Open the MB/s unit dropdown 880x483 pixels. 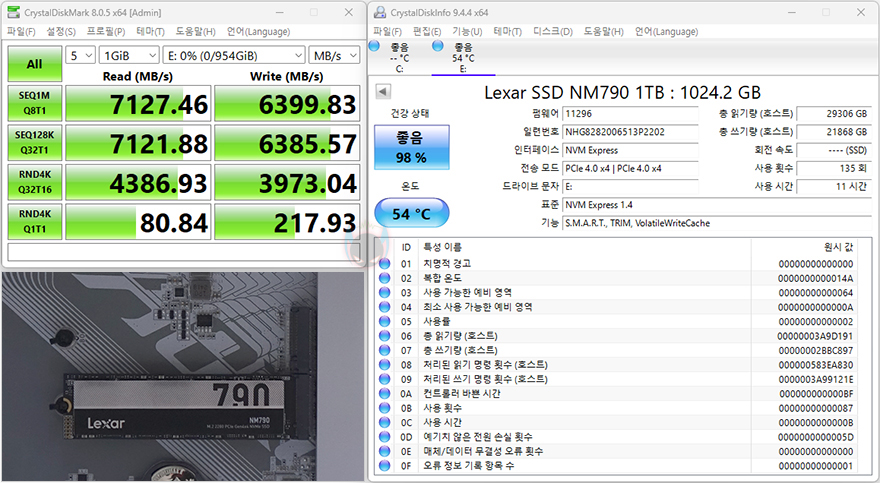point(334,56)
